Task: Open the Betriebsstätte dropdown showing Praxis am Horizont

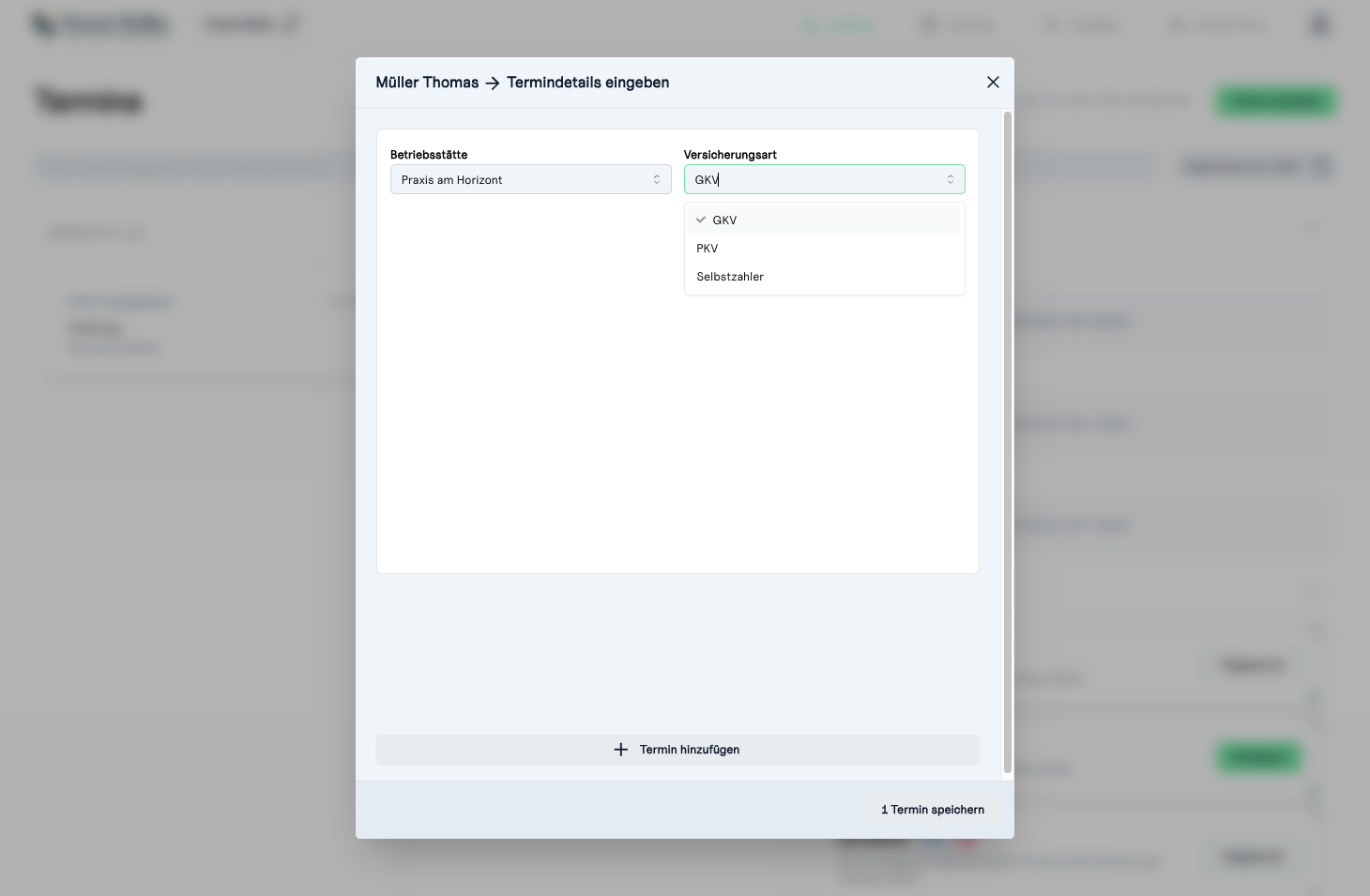Action: [531, 179]
